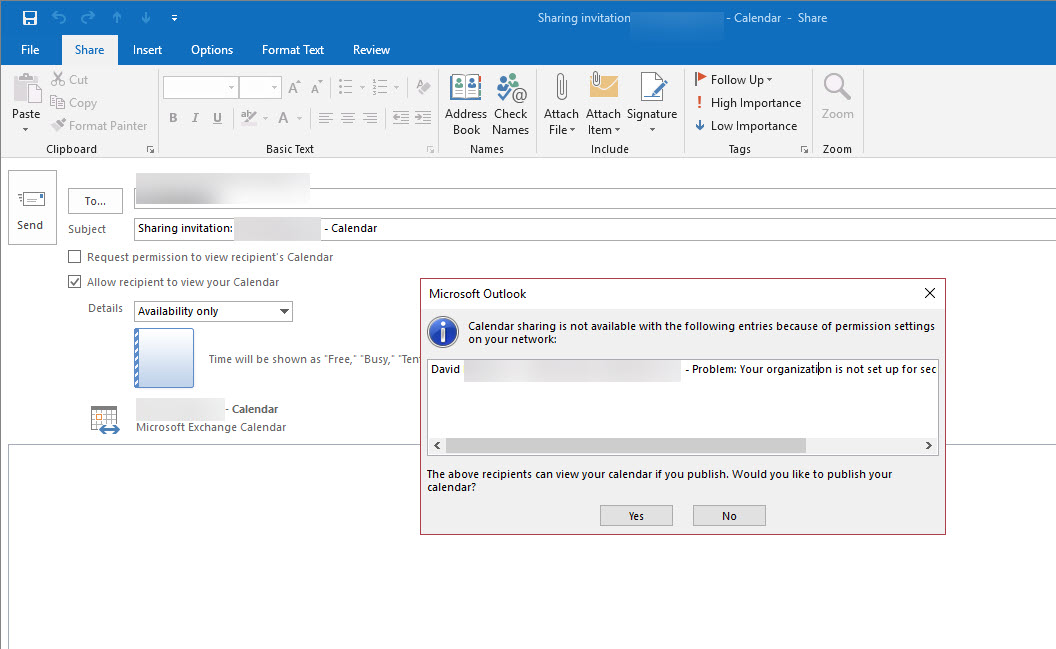This screenshot has height=649, width=1056.
Task: Open the Format Text tab
Action: click(293, 50)
